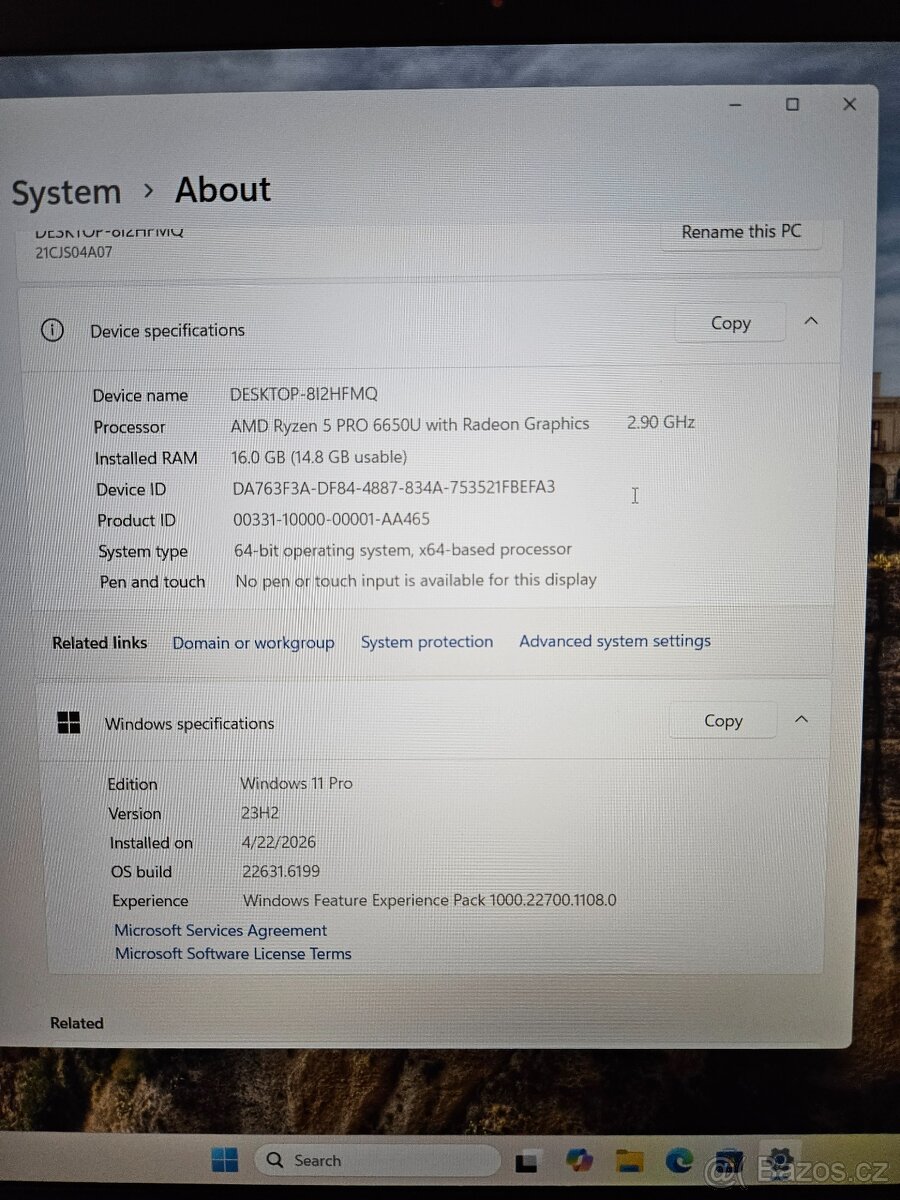This screenshot has width=900, height=1200.
Task: Select System in the breadcrumb navigation
Action: click(66, 191)
